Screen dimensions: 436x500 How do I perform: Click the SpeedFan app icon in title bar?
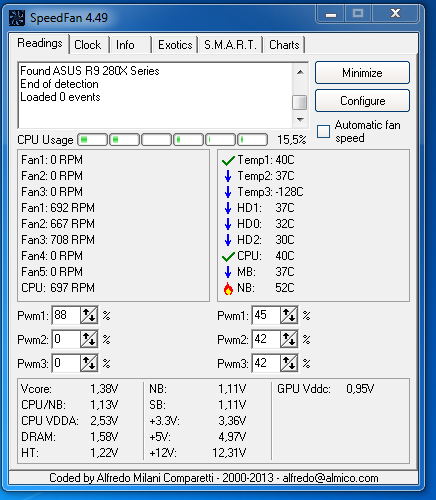tap(17, 18)
